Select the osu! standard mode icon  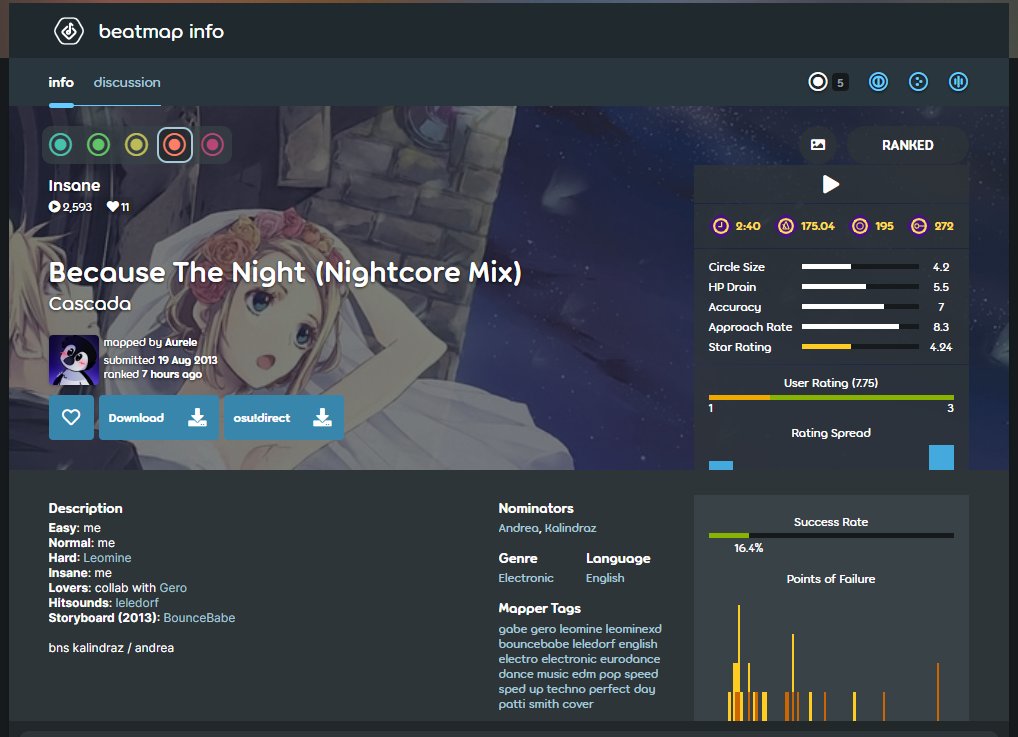[x=817, y=82]
